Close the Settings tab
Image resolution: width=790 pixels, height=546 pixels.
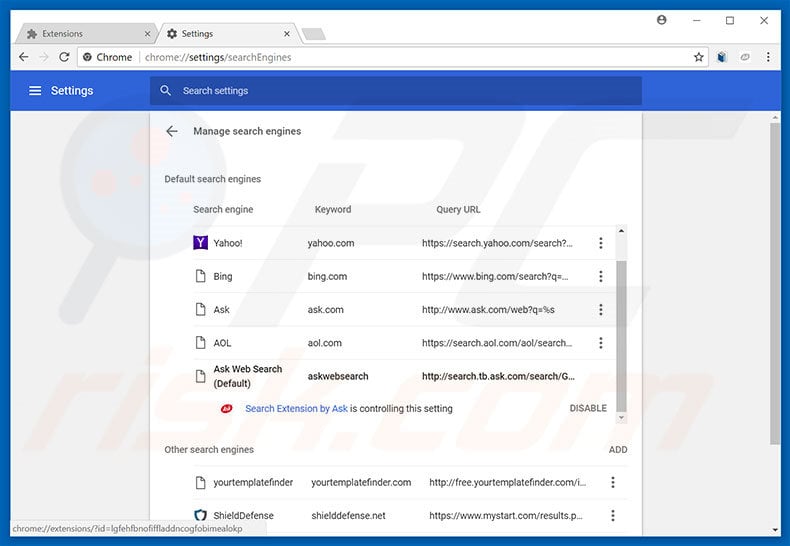coord(287,34)
